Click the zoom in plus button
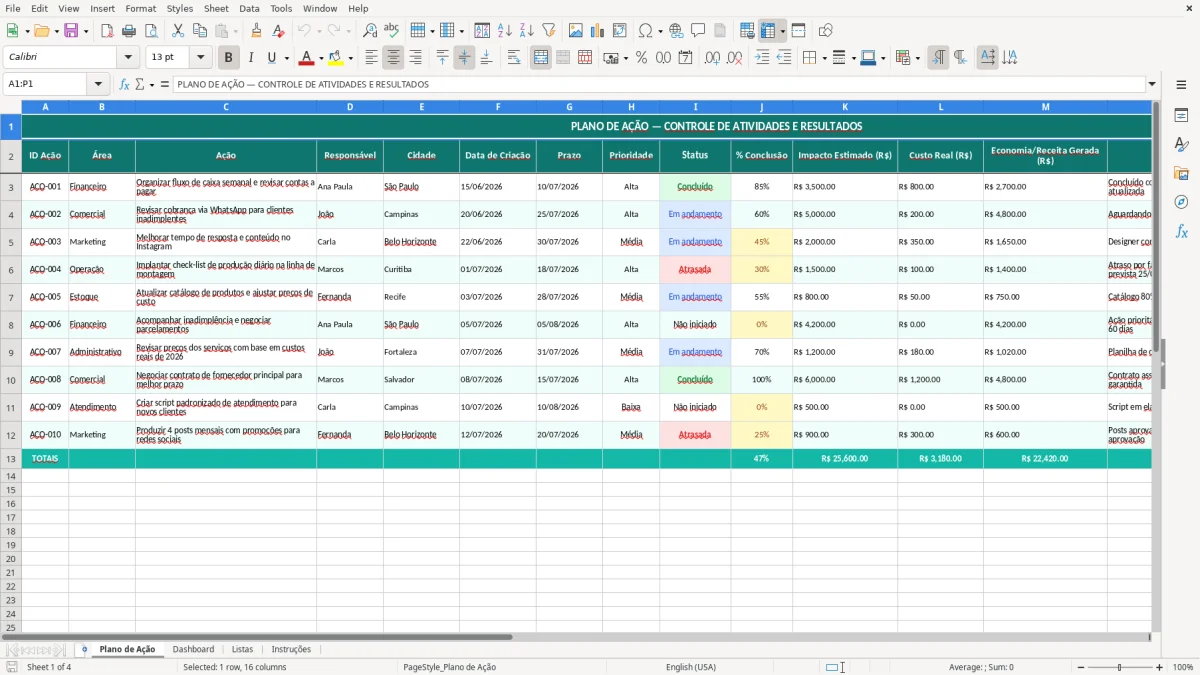 tap(1160, 667)
